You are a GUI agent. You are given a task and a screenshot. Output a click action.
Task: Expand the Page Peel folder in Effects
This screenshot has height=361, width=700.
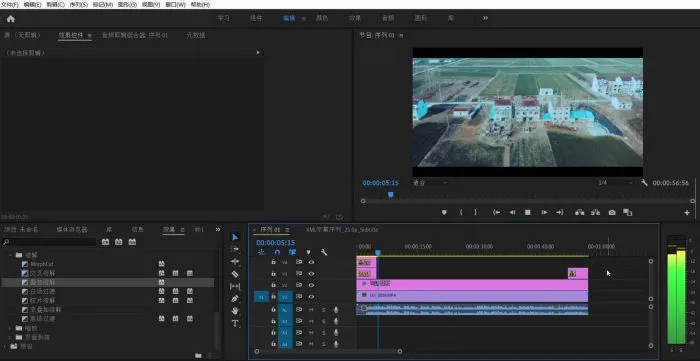pos(10,337)
